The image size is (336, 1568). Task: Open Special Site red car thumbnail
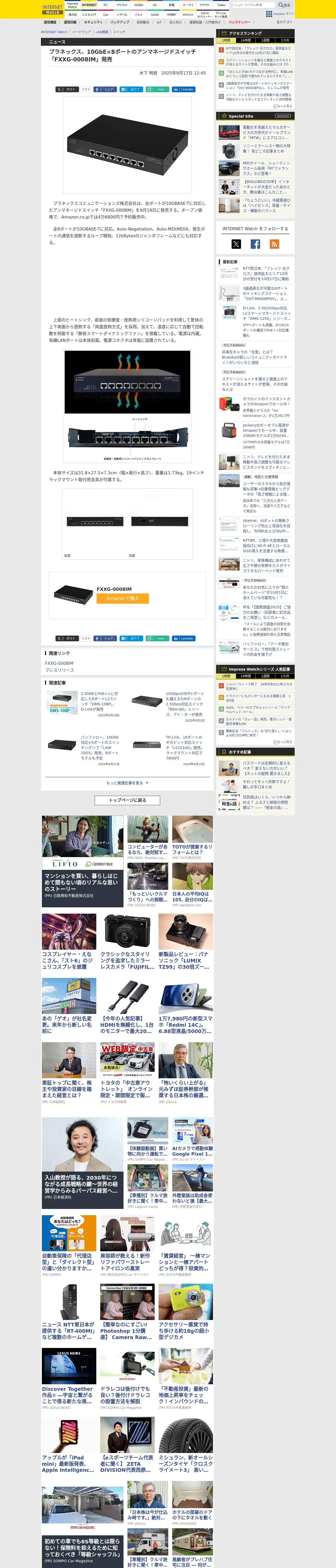229,133
